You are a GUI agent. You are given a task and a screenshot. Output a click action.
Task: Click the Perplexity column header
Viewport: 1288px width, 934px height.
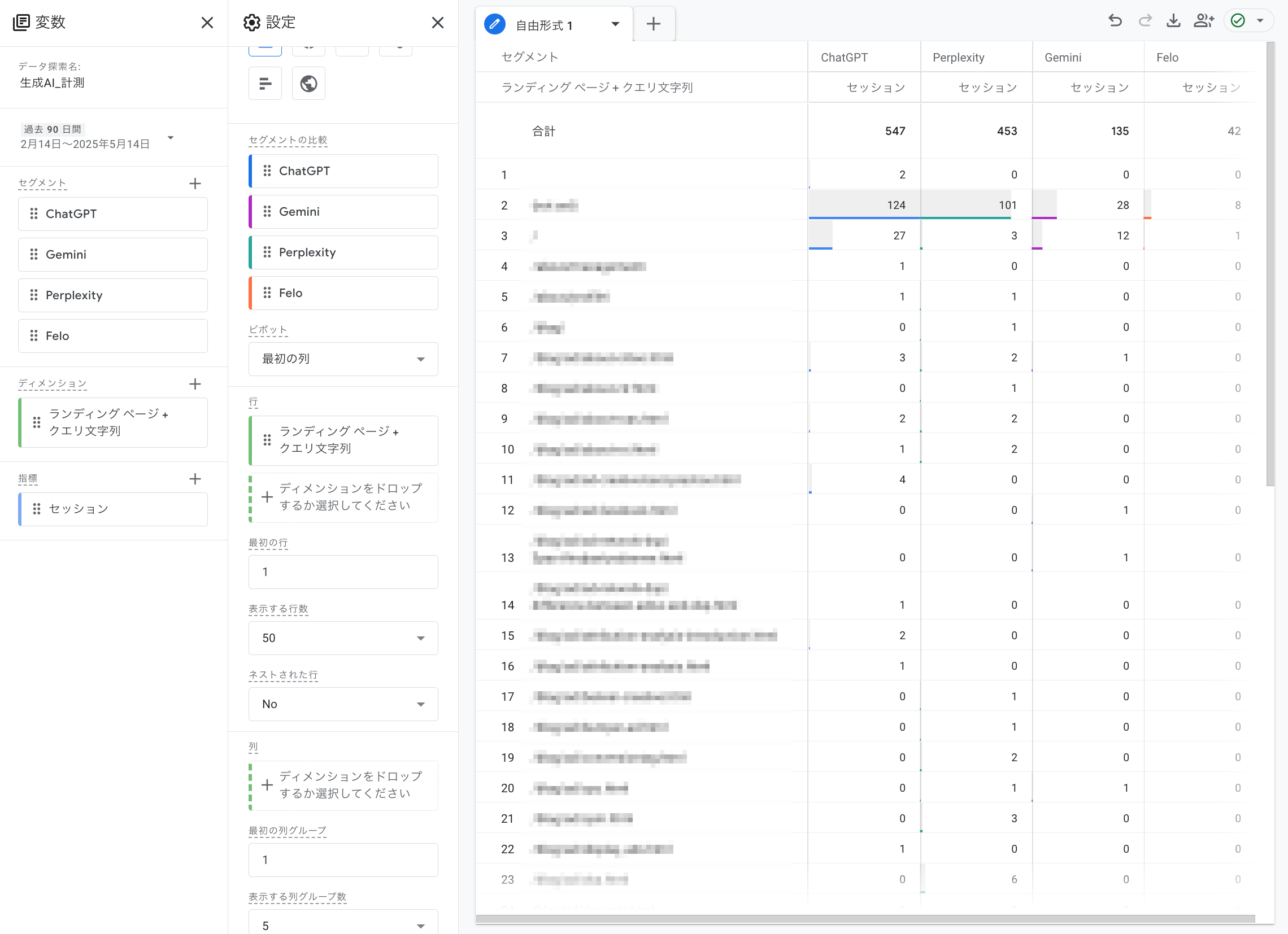[958, 58]
